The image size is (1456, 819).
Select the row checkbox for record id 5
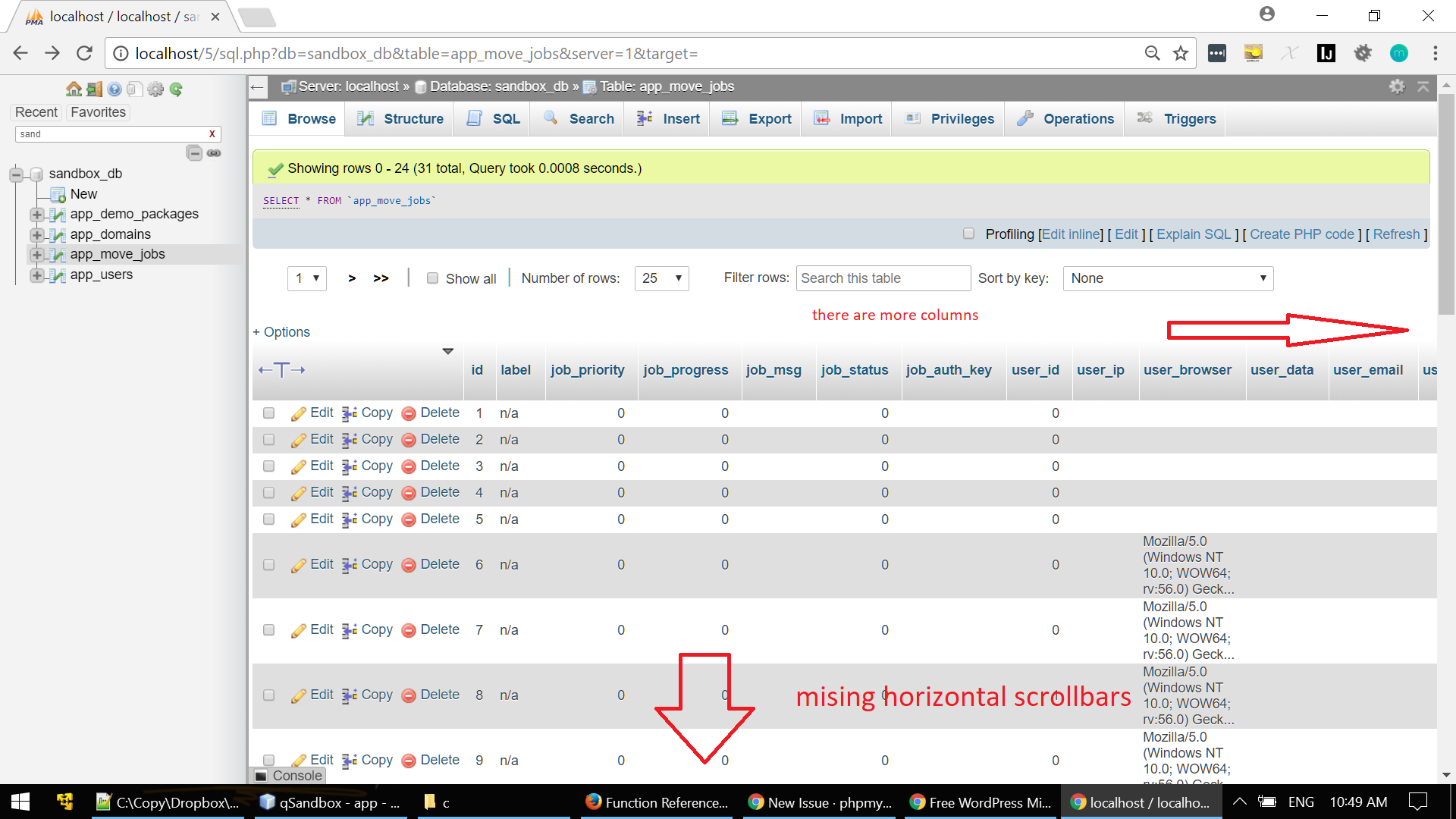(268, 519)
